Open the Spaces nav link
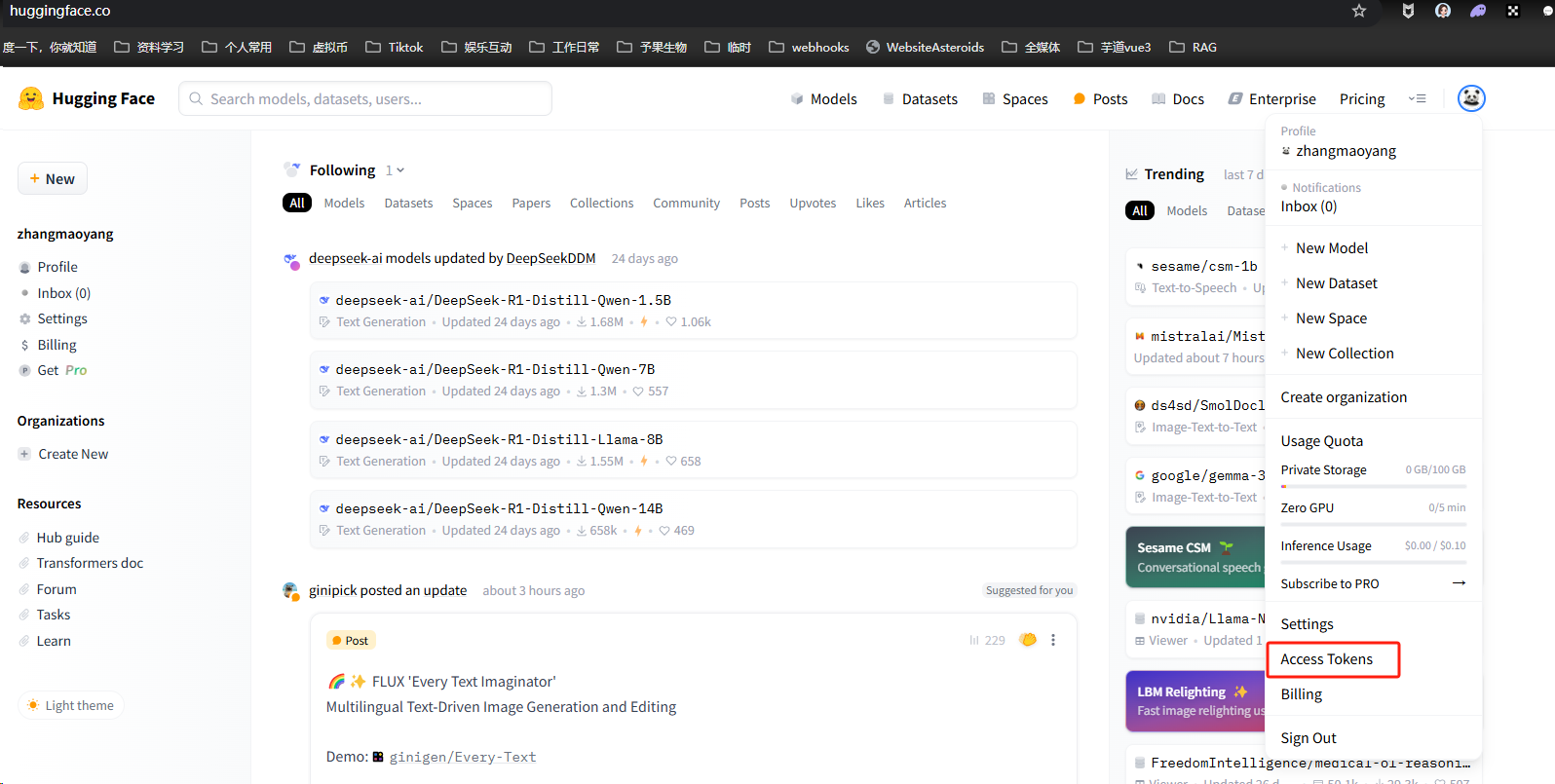1555x784 pixels. [x=1015, y=98]
